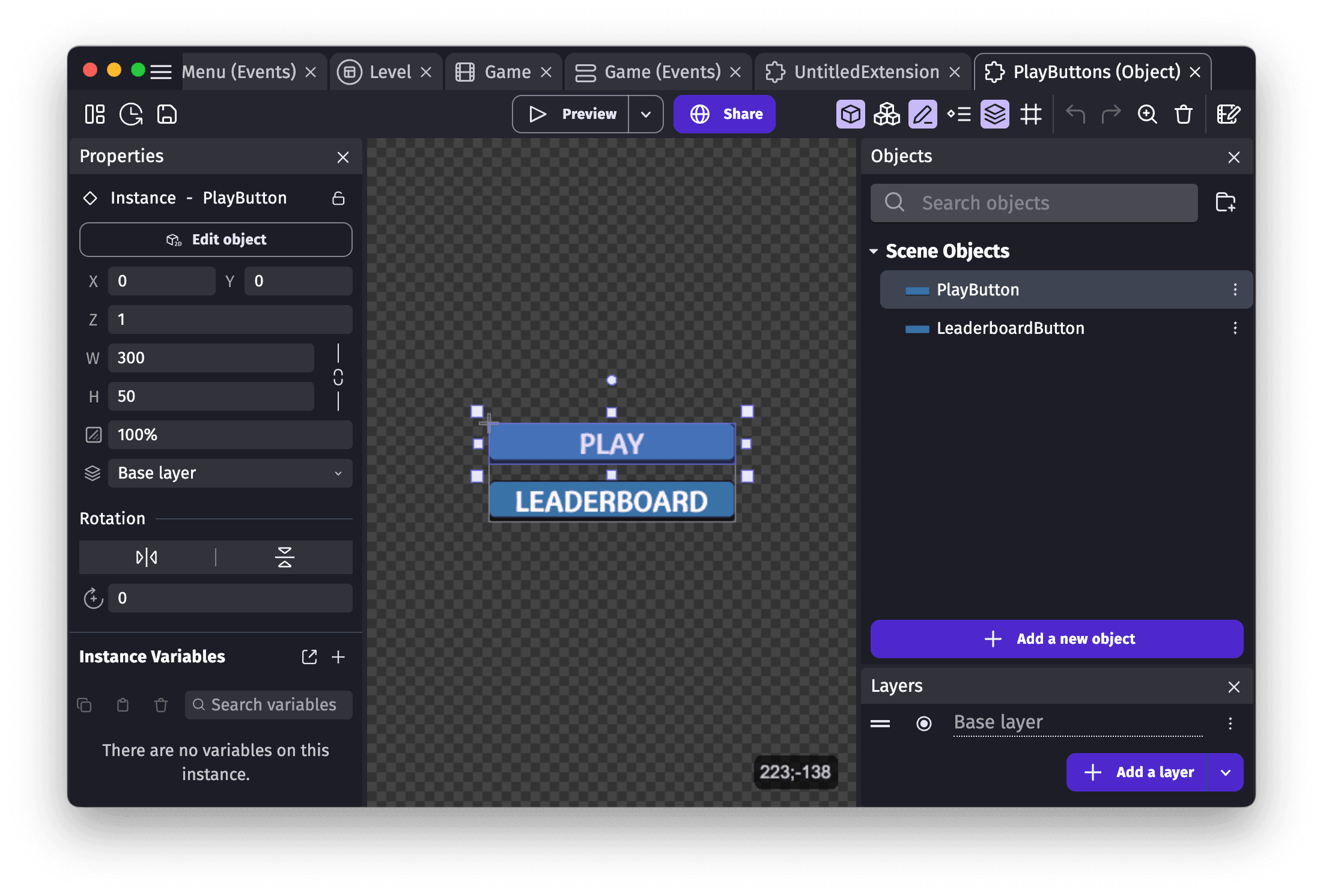Image resolution: width=1323 pixels, height=896 pixels.
Task: Click the Add a new object button
Action: click(x=1057, y=638)
